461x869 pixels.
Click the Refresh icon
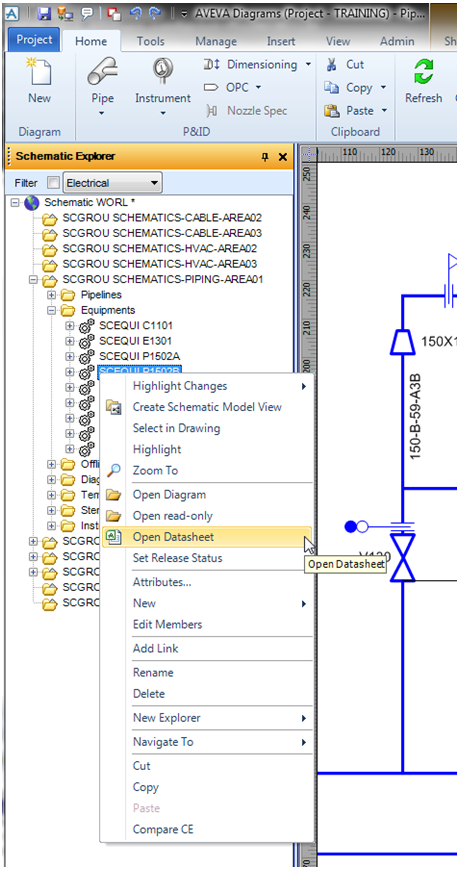(x=423, y=71)
